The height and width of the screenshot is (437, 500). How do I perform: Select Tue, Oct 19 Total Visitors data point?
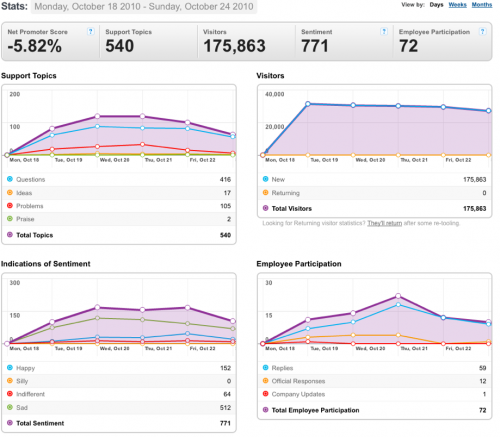308,104
